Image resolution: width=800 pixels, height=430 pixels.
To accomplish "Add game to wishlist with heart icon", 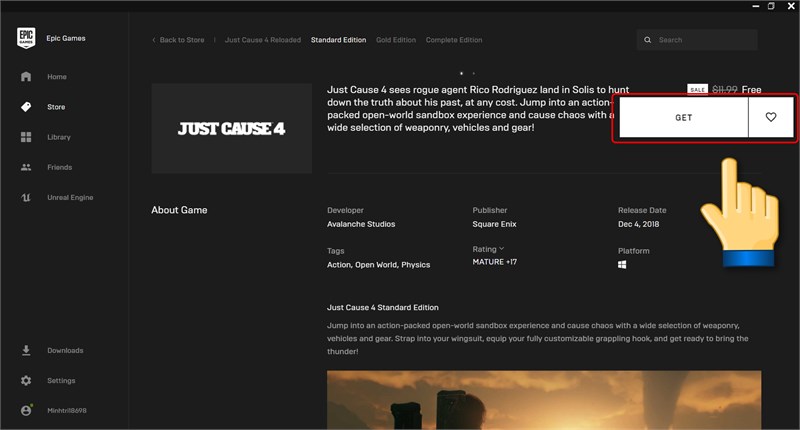I will 771,117.
